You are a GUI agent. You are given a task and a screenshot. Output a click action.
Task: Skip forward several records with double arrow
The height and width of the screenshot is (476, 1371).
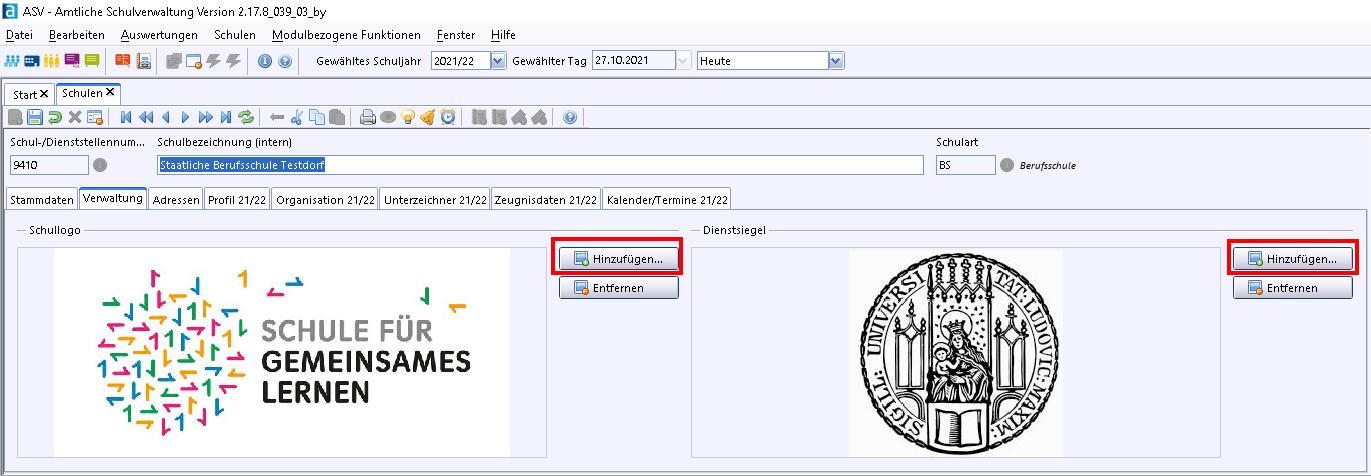tap(206, 117)
